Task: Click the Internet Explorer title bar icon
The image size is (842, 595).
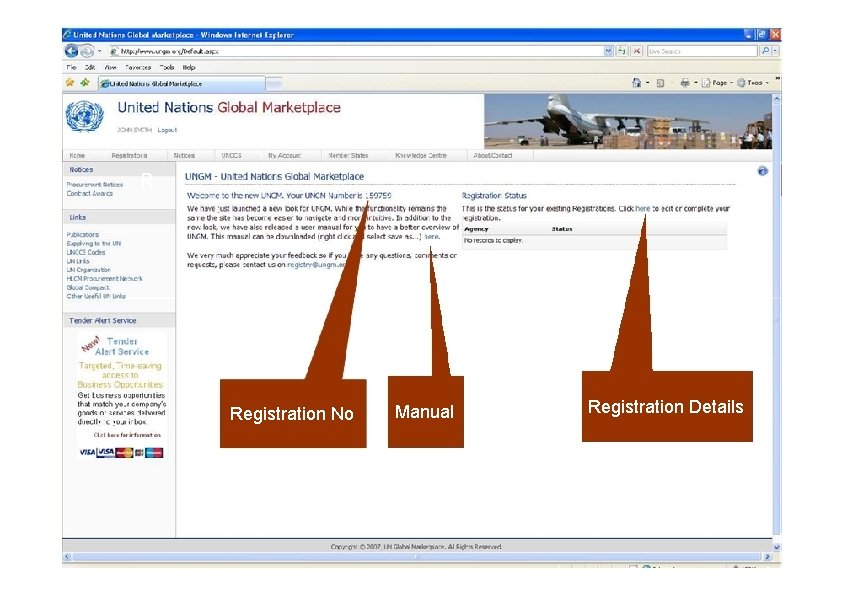Action: (x=67, y=34)
